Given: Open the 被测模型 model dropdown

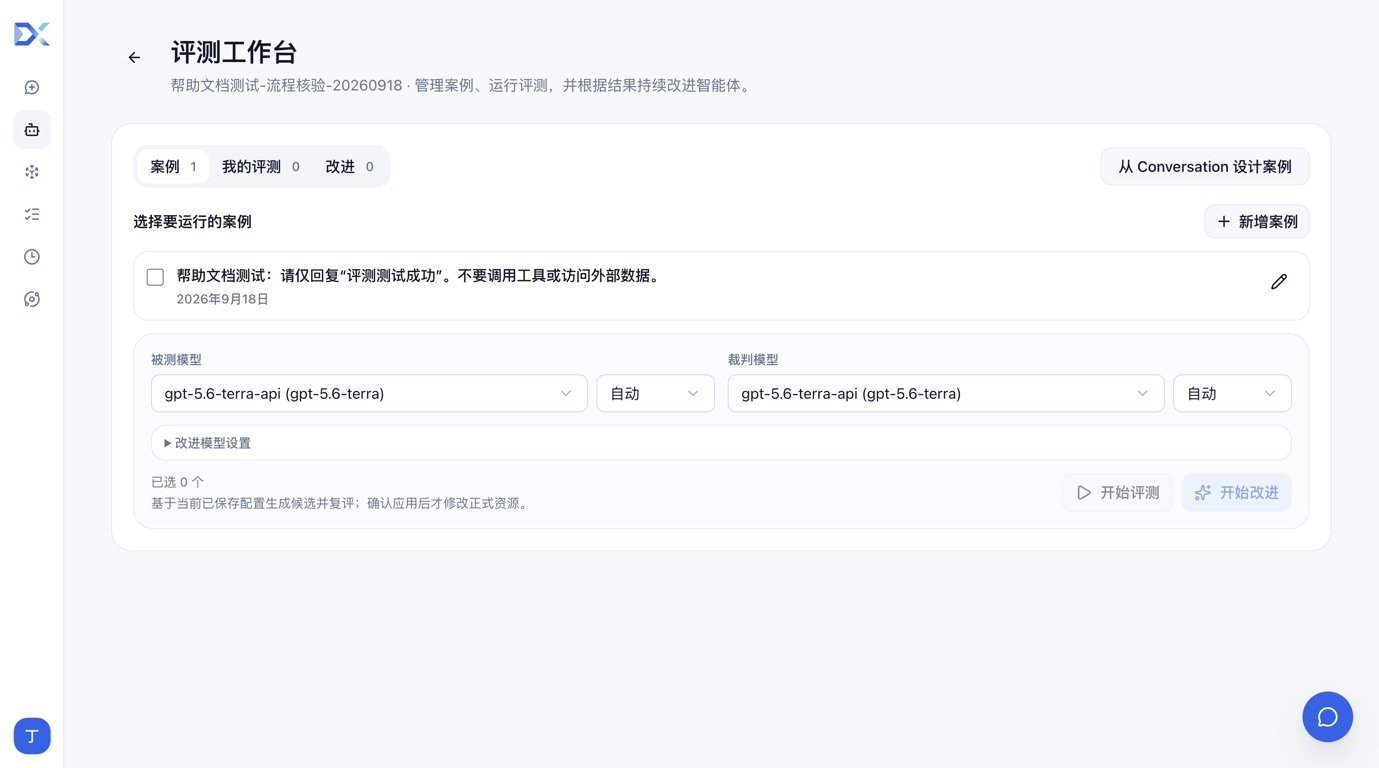Looking at the screenshot, I should click(369, 394).
